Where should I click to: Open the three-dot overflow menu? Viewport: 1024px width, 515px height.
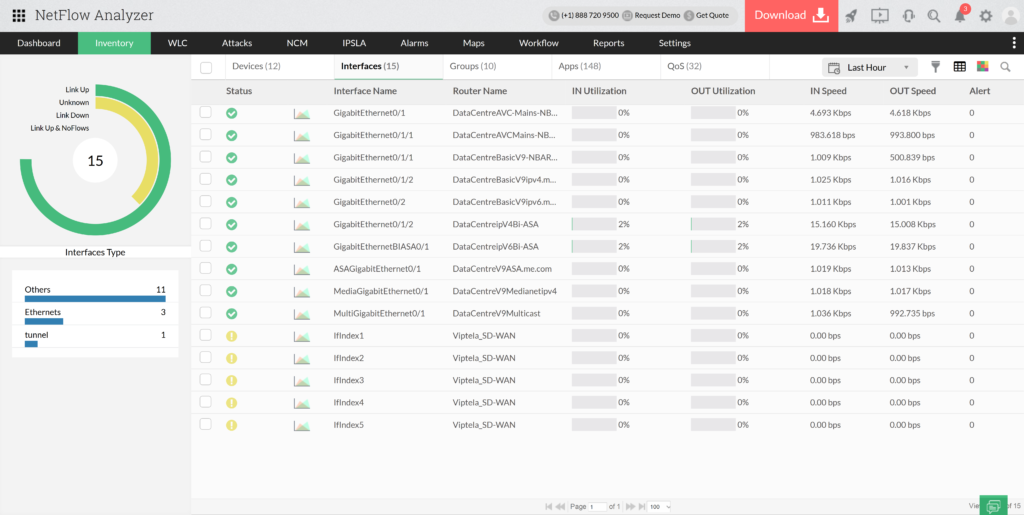tap(1013, 43)
